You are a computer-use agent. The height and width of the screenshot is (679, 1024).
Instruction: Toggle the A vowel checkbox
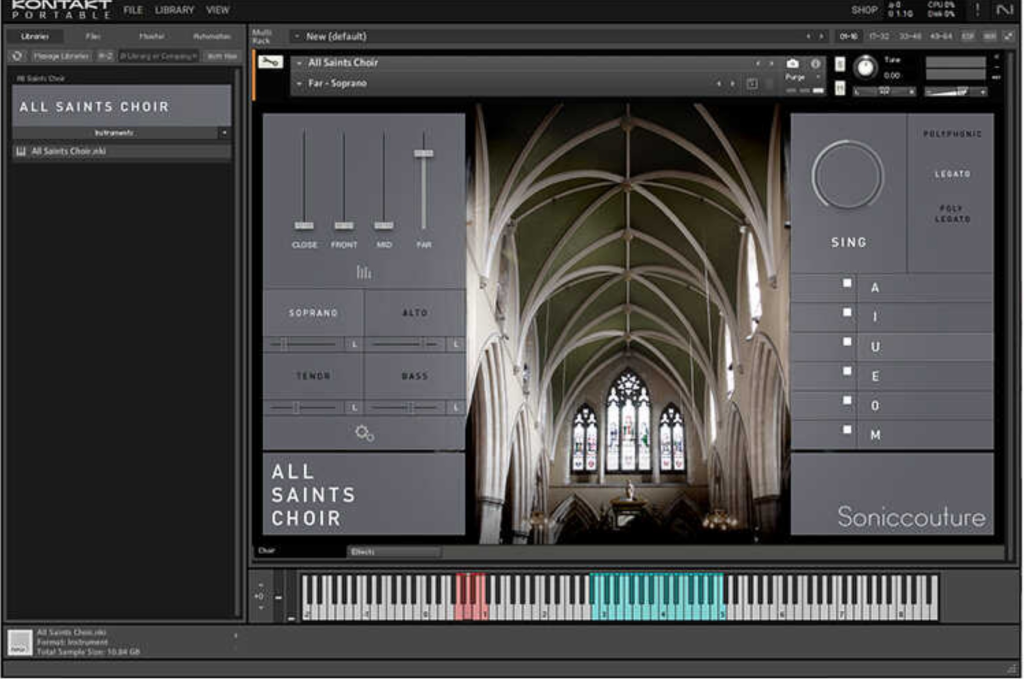847,283
